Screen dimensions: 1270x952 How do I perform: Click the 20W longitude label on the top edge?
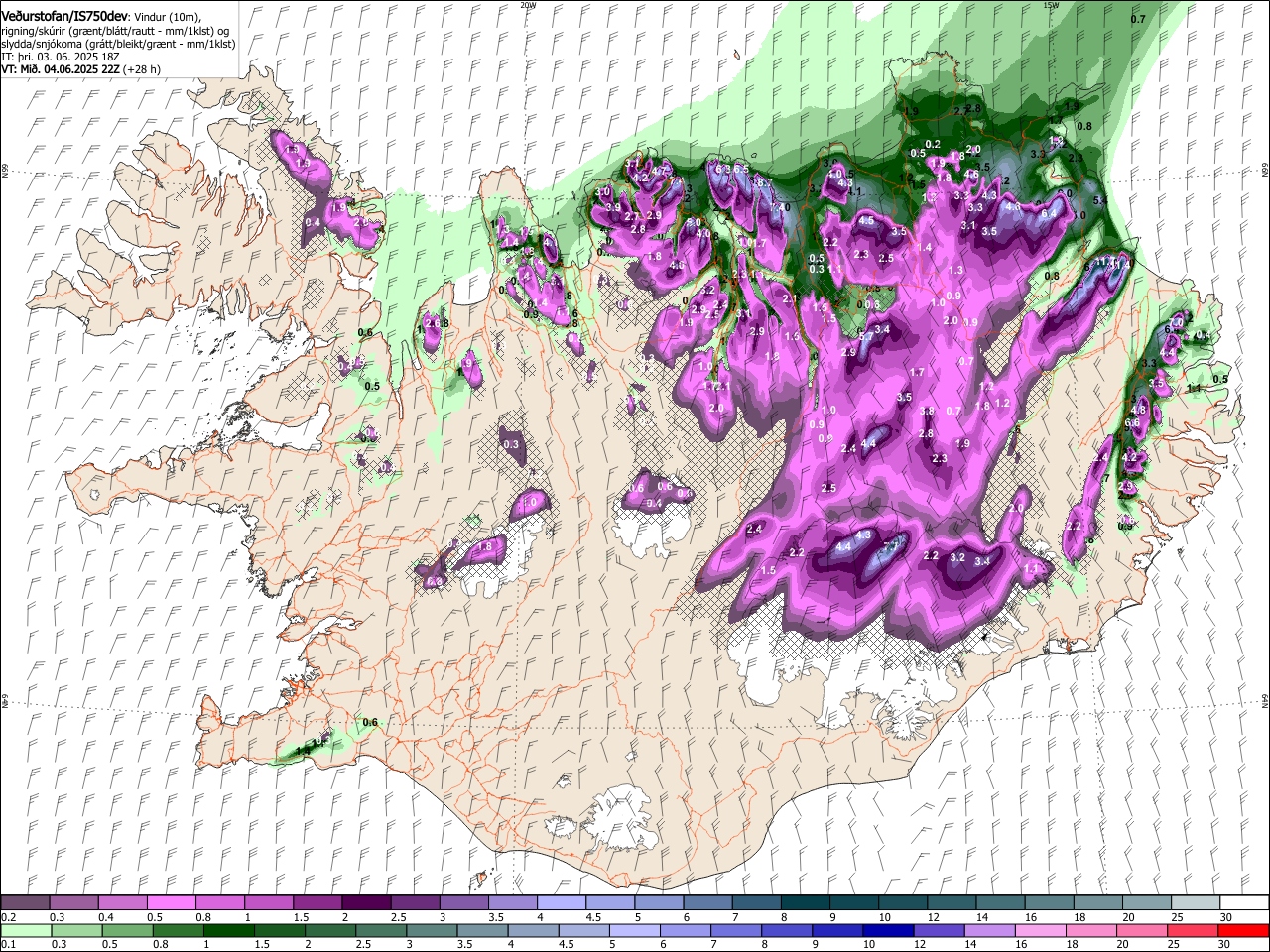(x=528, y=5)
